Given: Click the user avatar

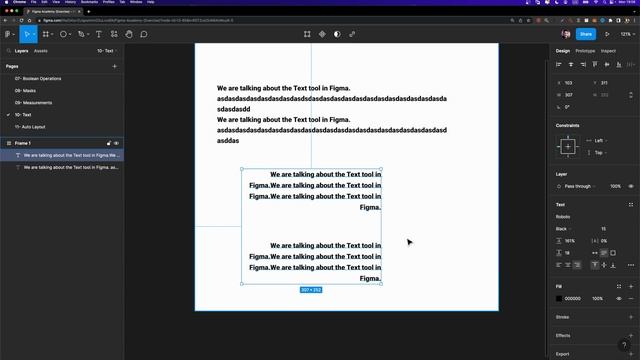Looking at the screenshot, I should click(566, 34).
